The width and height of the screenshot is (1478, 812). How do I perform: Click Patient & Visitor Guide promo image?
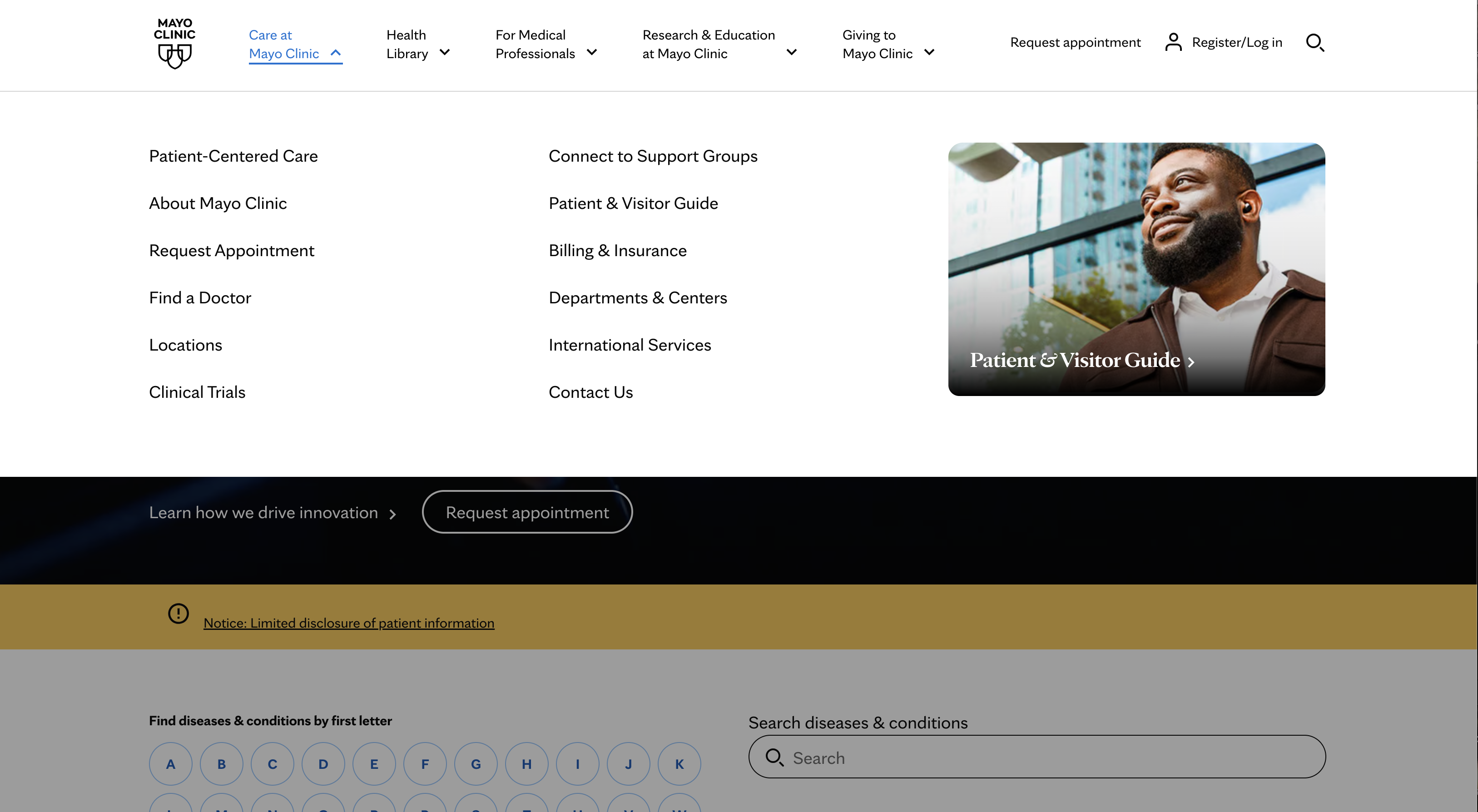1136,268
